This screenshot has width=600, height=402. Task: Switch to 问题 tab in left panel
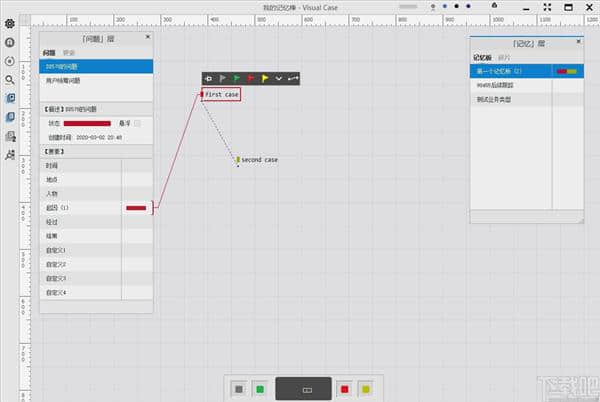click(49, 53)
